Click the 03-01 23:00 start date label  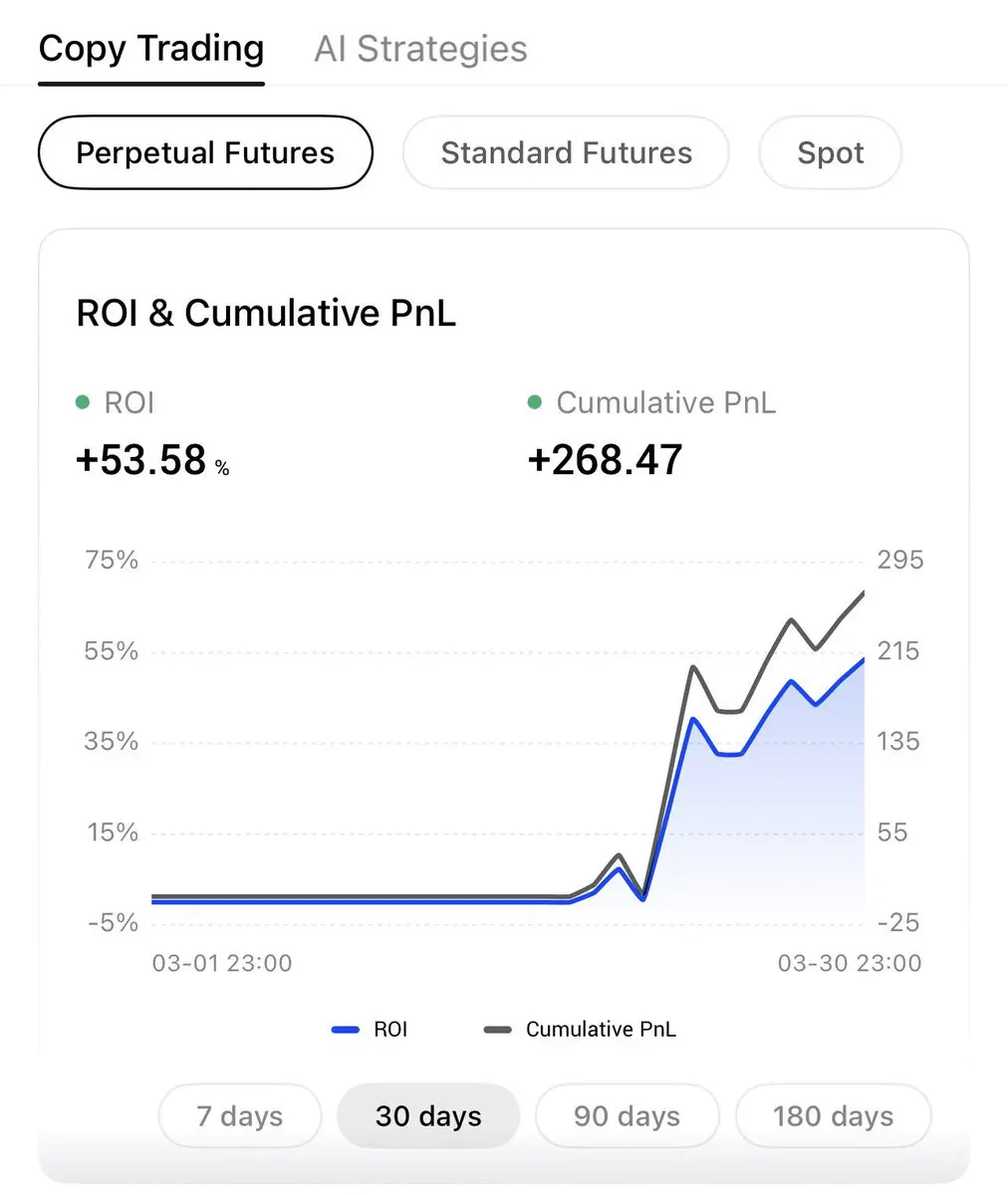coord(222,963)
